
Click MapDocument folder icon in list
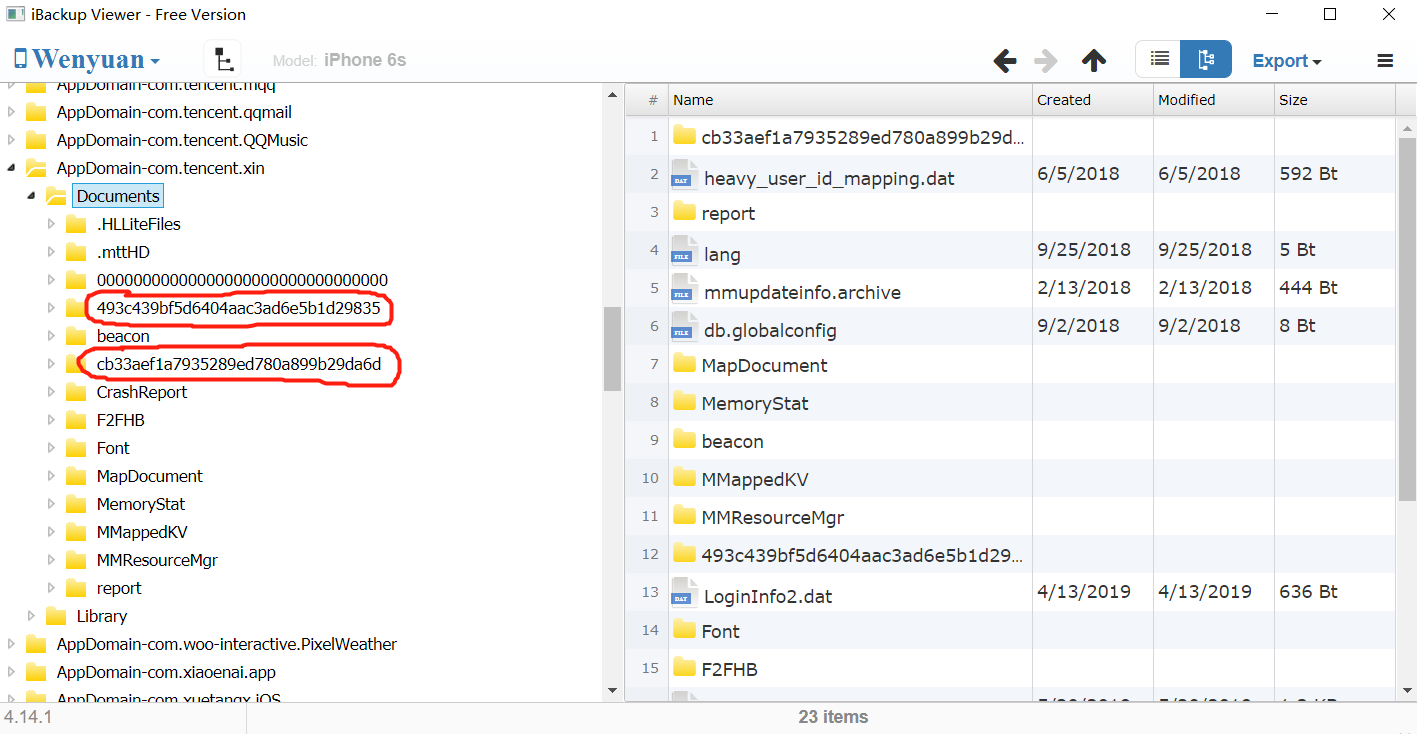[684, 363]
